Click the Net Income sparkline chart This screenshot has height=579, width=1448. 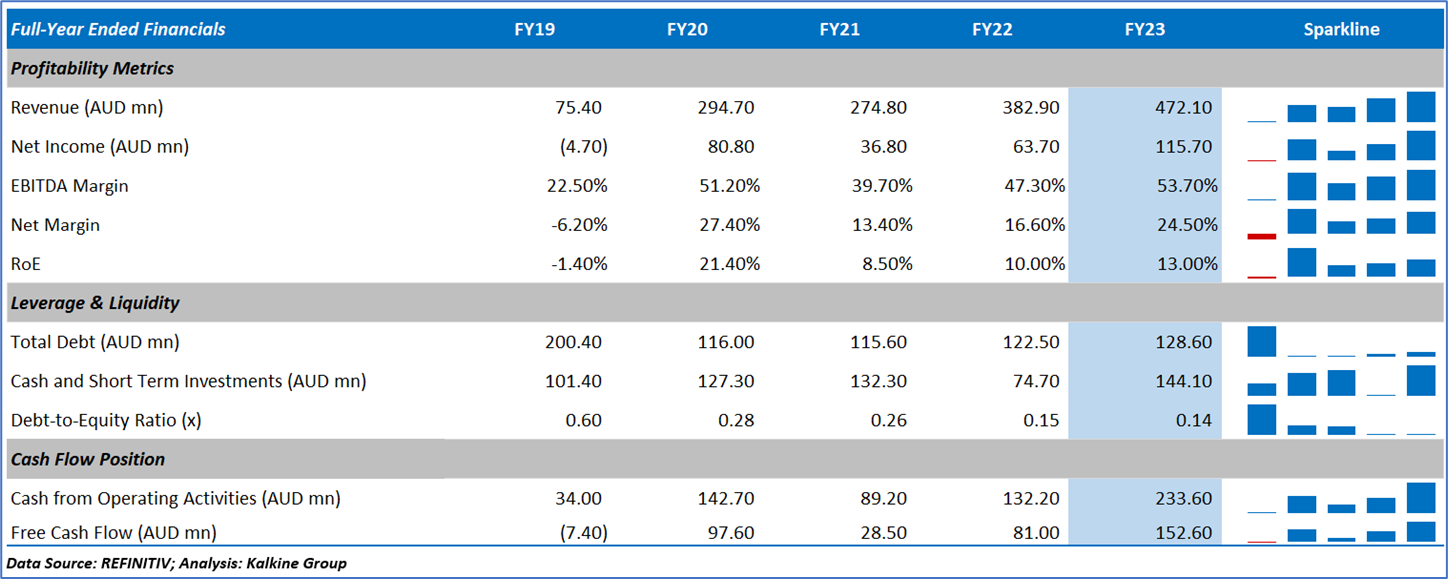click(x=1341, y=146)
